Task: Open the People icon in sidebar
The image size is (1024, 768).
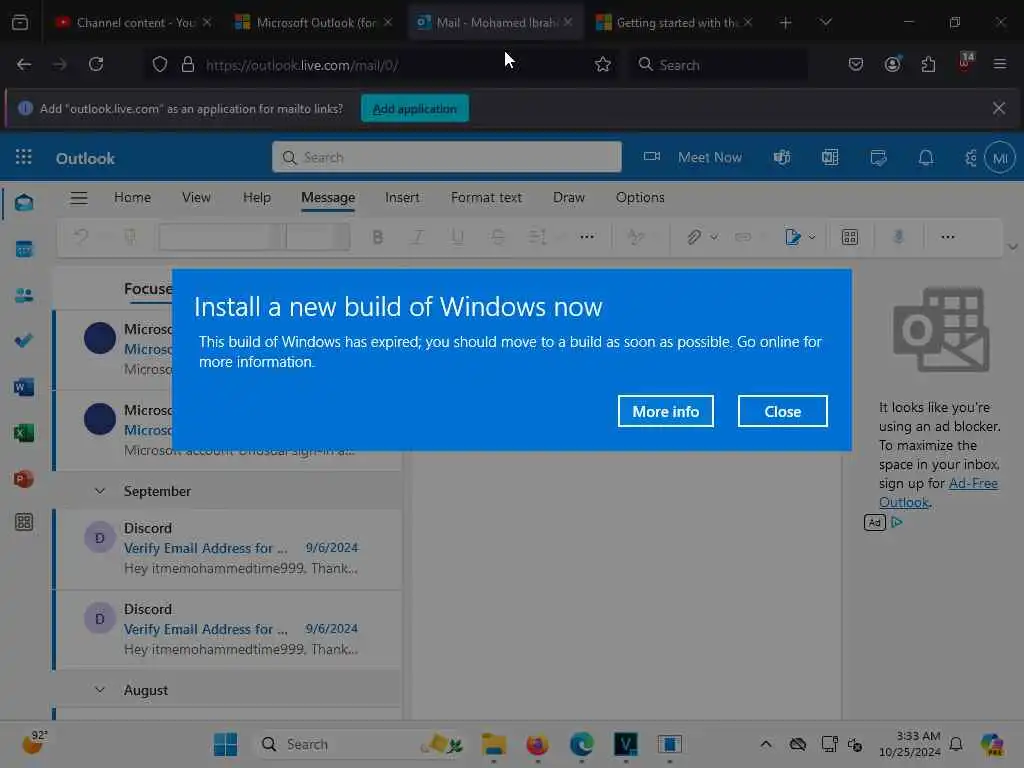Action: [x=24, y=295]
